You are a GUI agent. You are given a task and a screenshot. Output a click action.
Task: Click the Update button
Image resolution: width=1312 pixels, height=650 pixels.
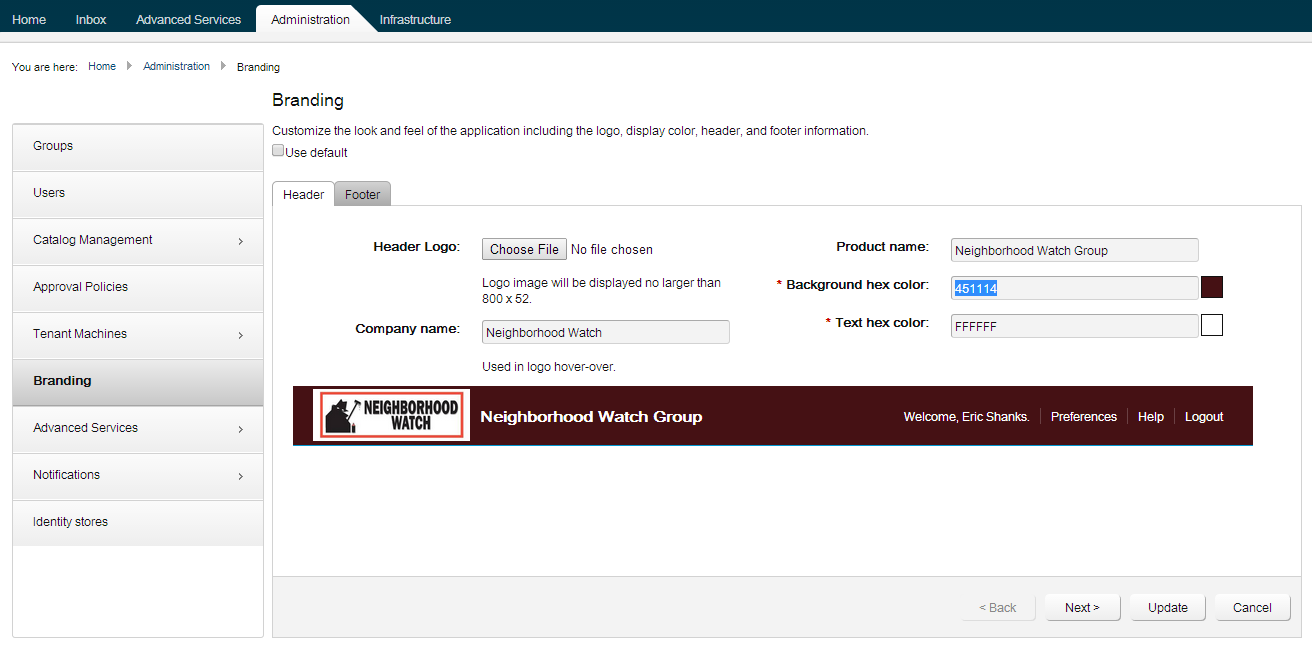[1167, 607]
